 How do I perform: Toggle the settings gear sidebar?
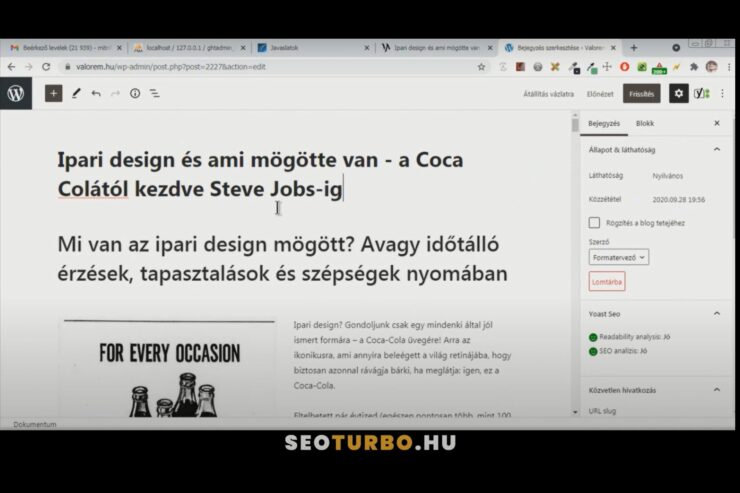(678, 93)
